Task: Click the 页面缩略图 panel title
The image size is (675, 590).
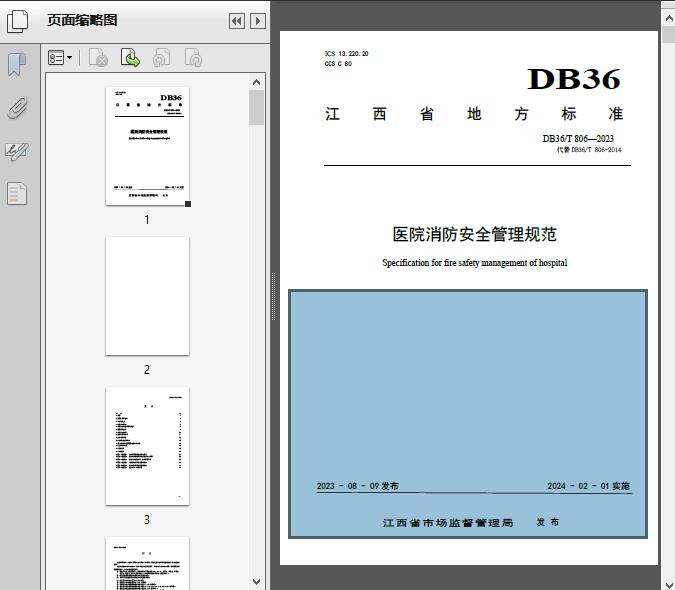Action: (x=82, y=20)
